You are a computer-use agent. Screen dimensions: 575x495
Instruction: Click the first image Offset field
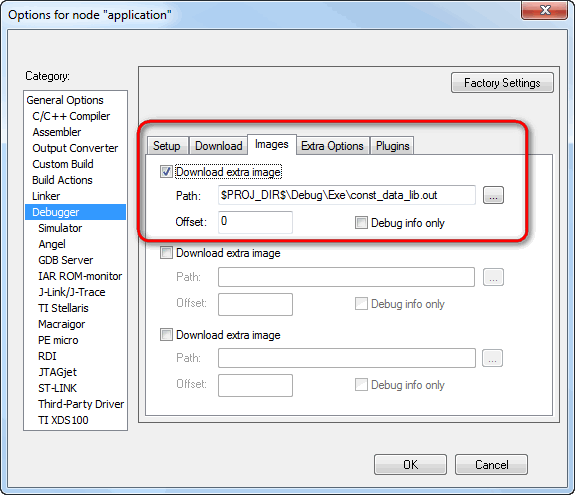tap(255, 222)
